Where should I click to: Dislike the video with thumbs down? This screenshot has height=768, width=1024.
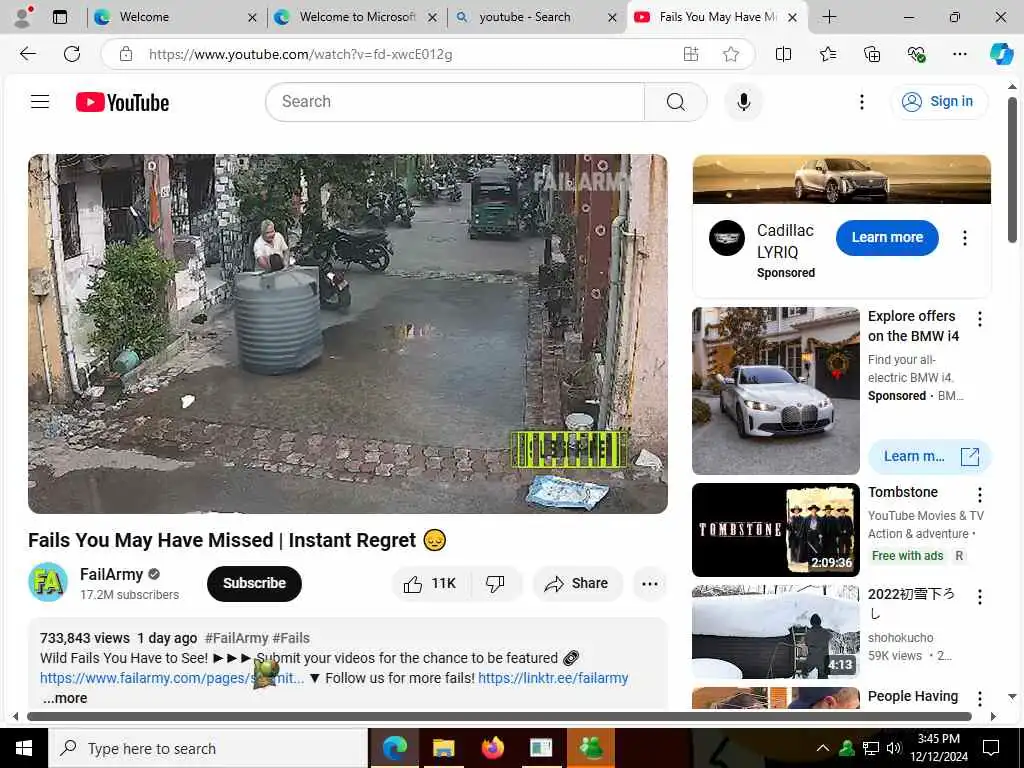tap(495, 583)
